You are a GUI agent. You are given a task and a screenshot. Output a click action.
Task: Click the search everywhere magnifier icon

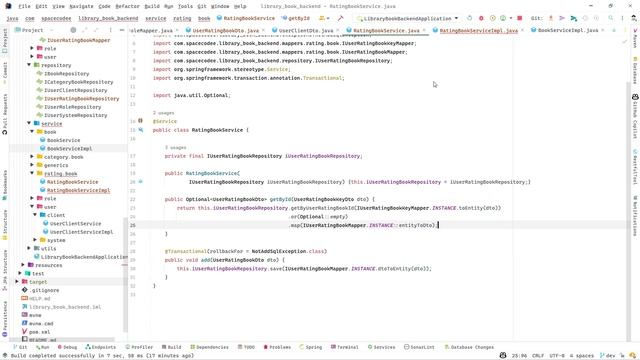[x=611, y=18]
